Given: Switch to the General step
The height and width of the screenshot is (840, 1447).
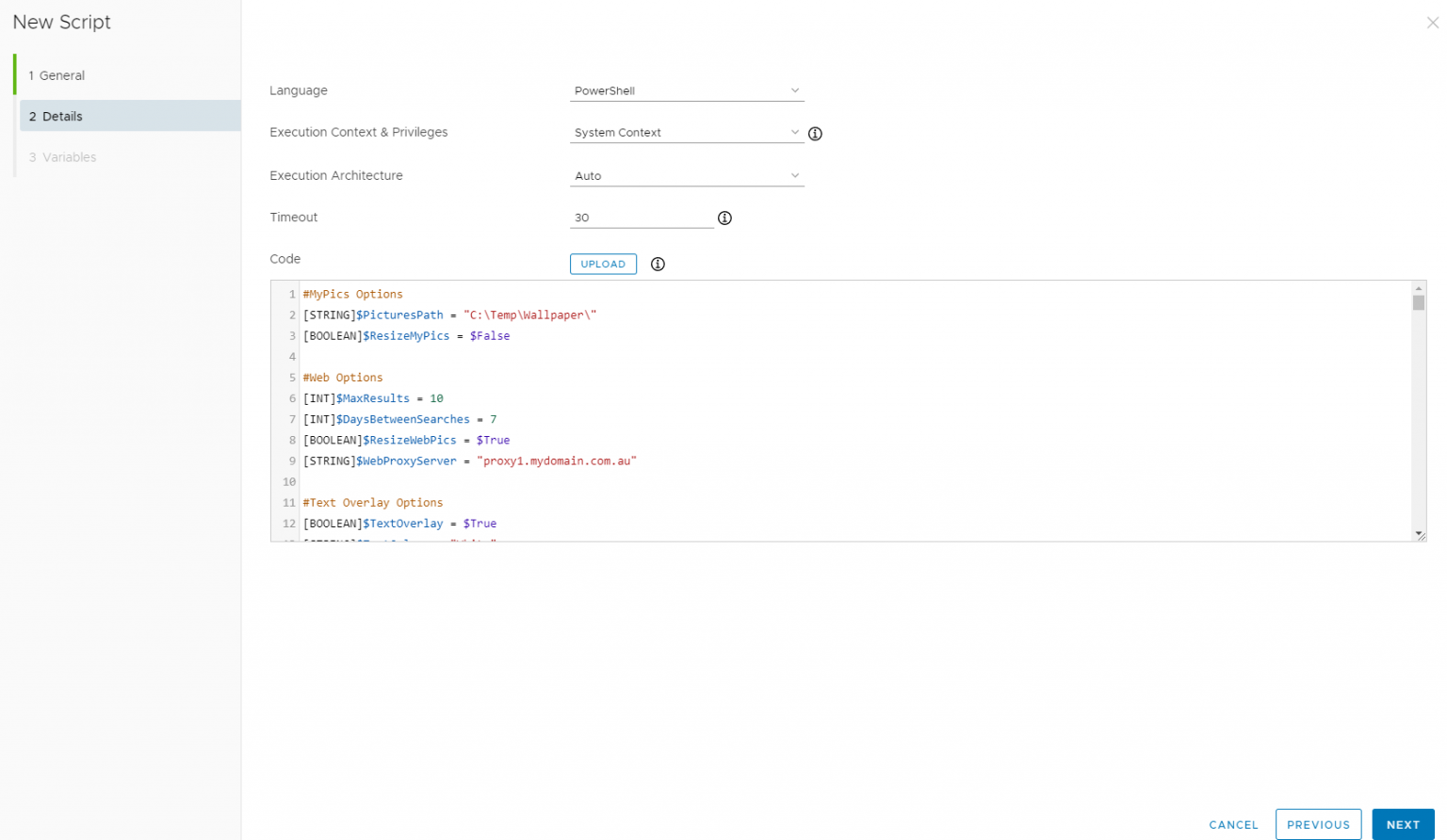Looking at the screenshot, I should coord(58,74).
